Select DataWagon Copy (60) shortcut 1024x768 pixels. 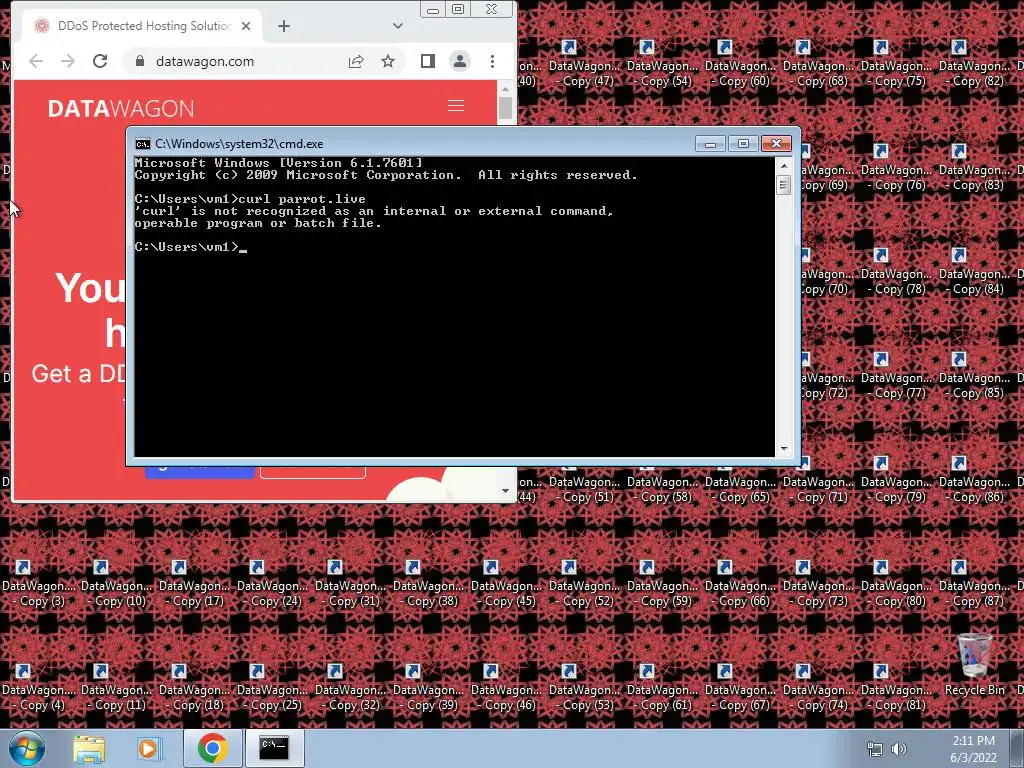point(741,63)
